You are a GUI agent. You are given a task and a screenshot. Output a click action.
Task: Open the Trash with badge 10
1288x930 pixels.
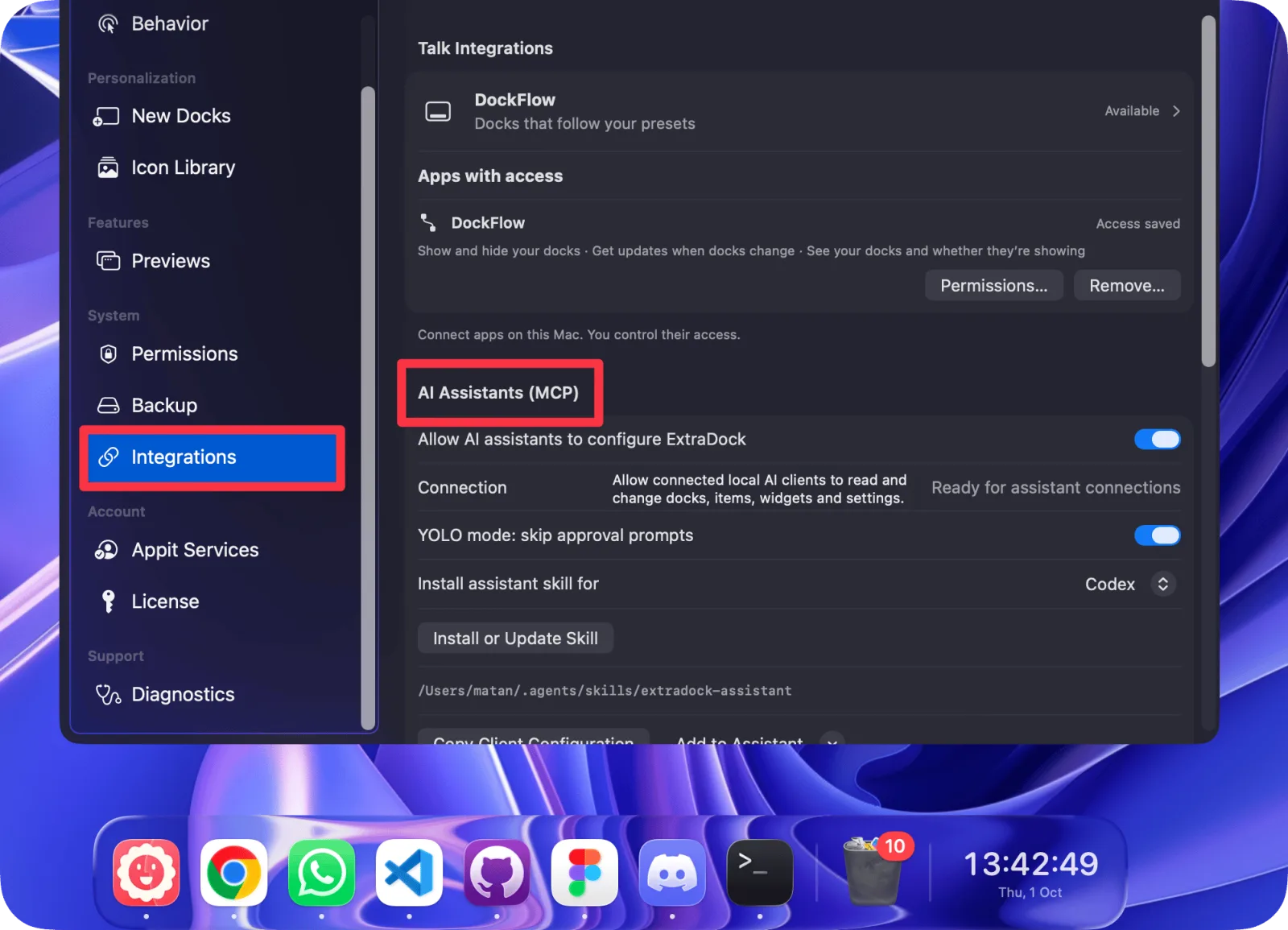point(874,870)
